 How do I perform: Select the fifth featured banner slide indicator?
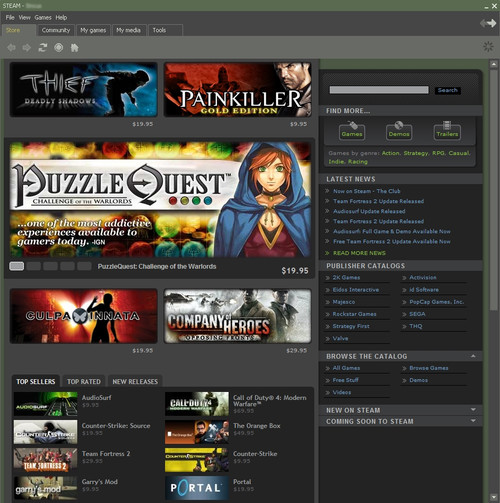click(84, 266)
